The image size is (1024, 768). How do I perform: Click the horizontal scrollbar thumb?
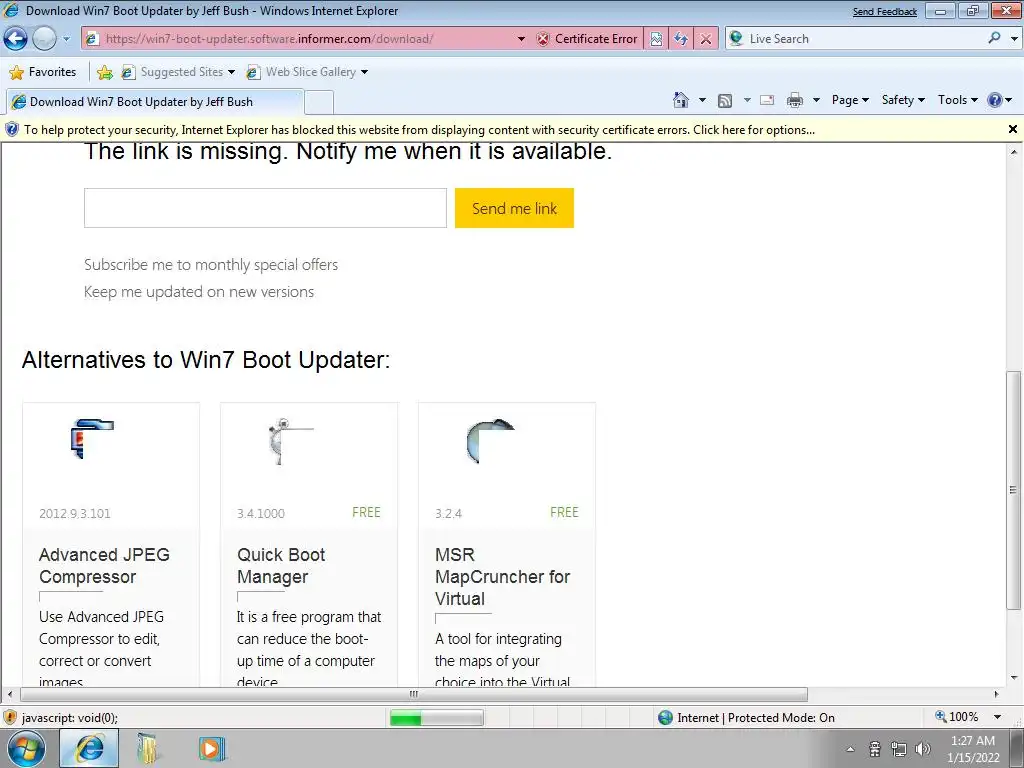pyautogui.click(x=414, y=694)
